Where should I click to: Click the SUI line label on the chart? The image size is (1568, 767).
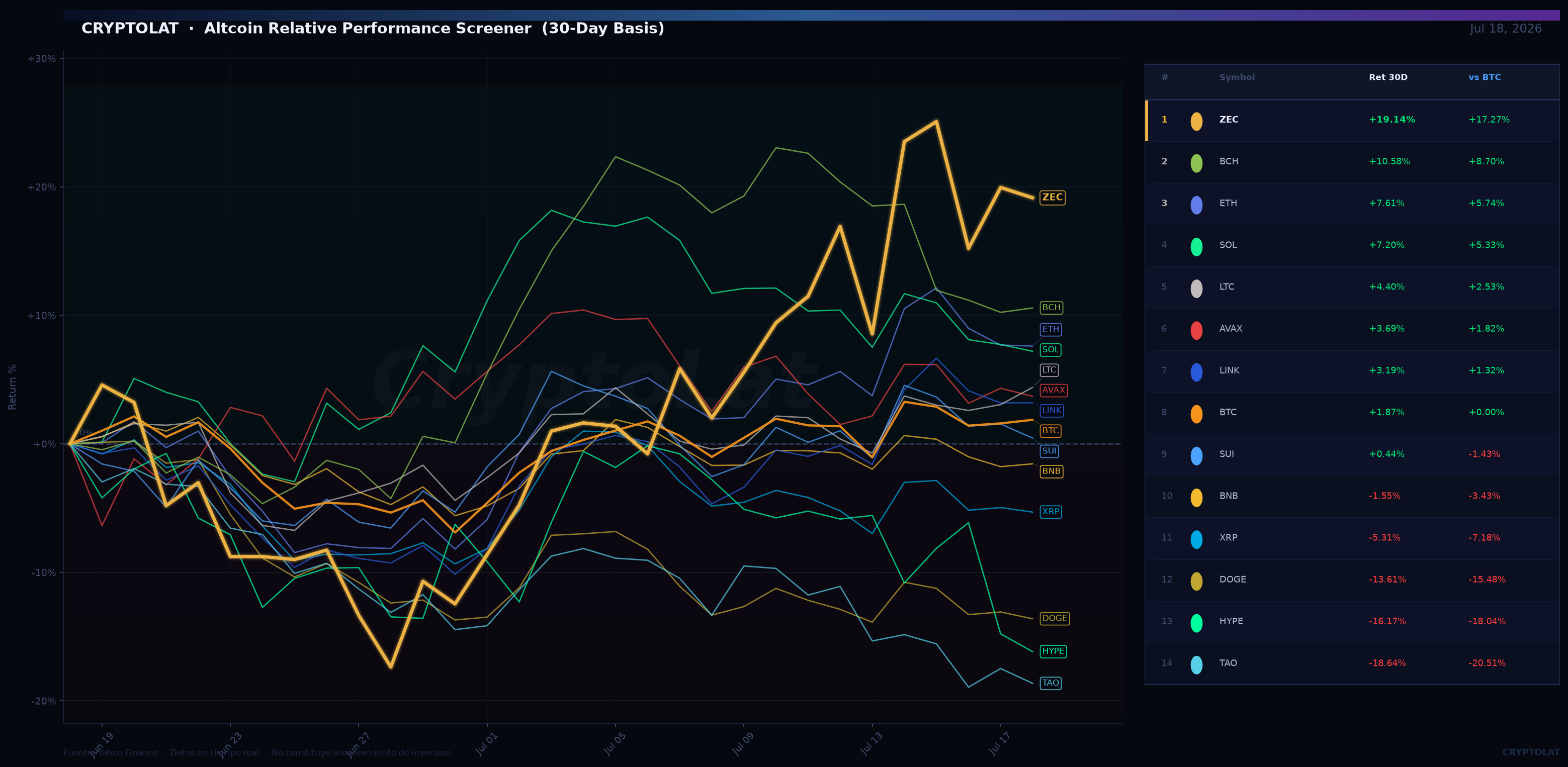pyautogui.click(x=1049, y=451)
